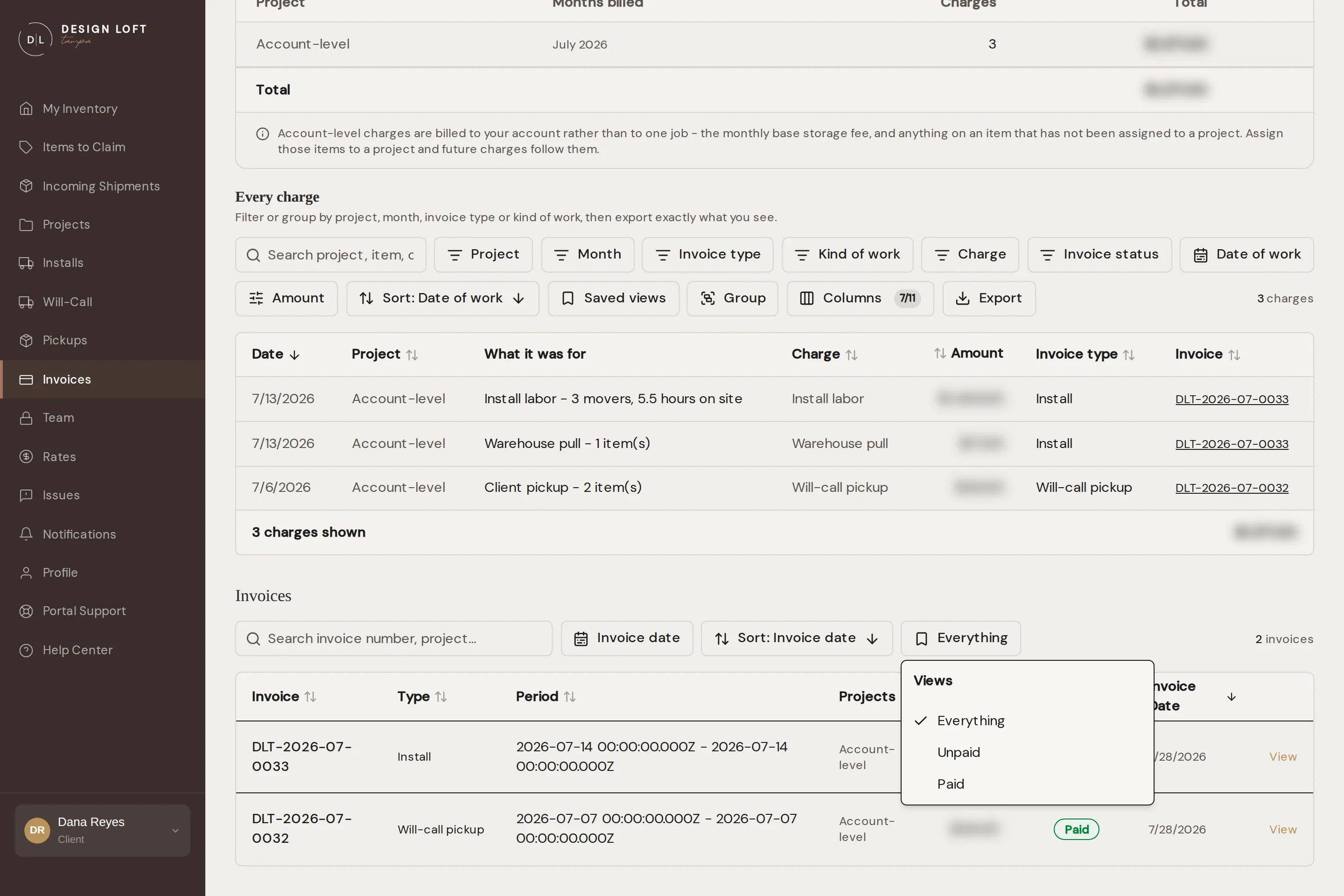The width and height of the screenshot is (1344, 896).
Task: Open Incoming Shipments page
Action: 103,186
